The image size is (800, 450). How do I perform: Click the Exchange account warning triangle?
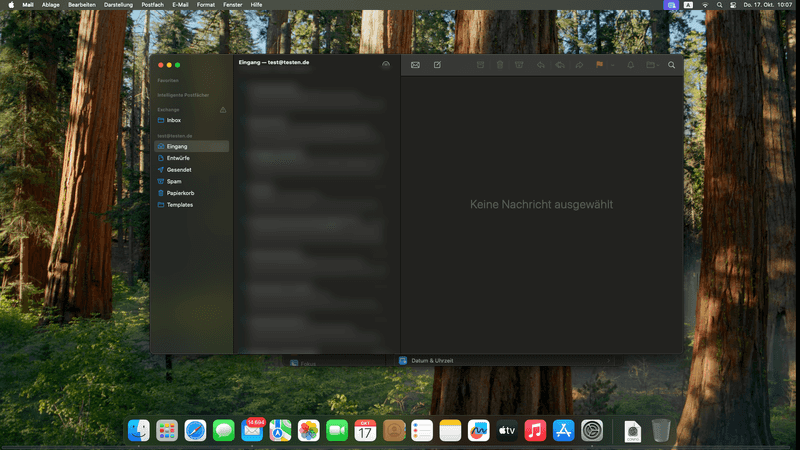coord(223,109)
